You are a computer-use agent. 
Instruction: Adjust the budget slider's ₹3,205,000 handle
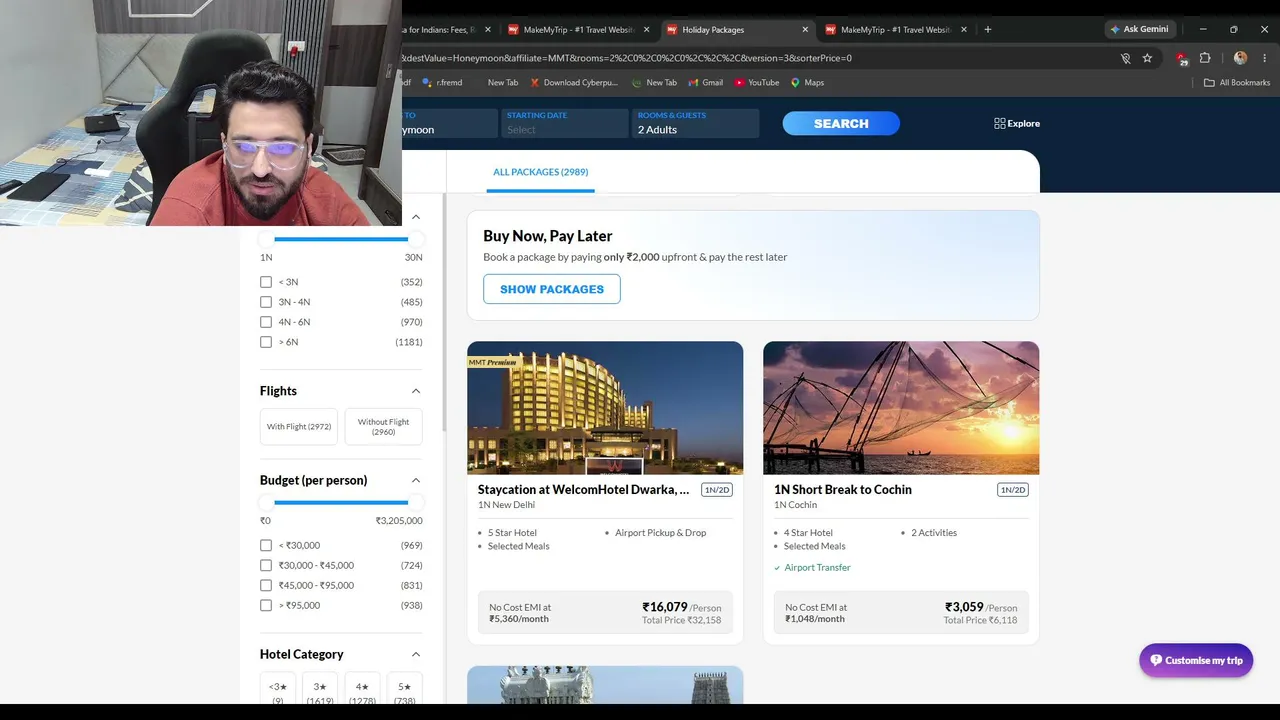[415, 502]
